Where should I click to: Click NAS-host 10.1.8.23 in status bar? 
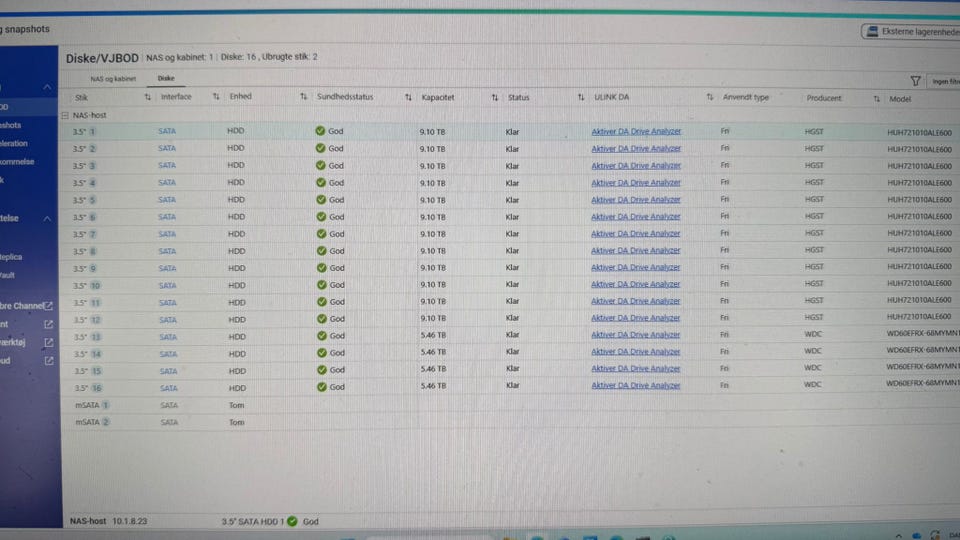pyautogui.click(x=108, y=521)
